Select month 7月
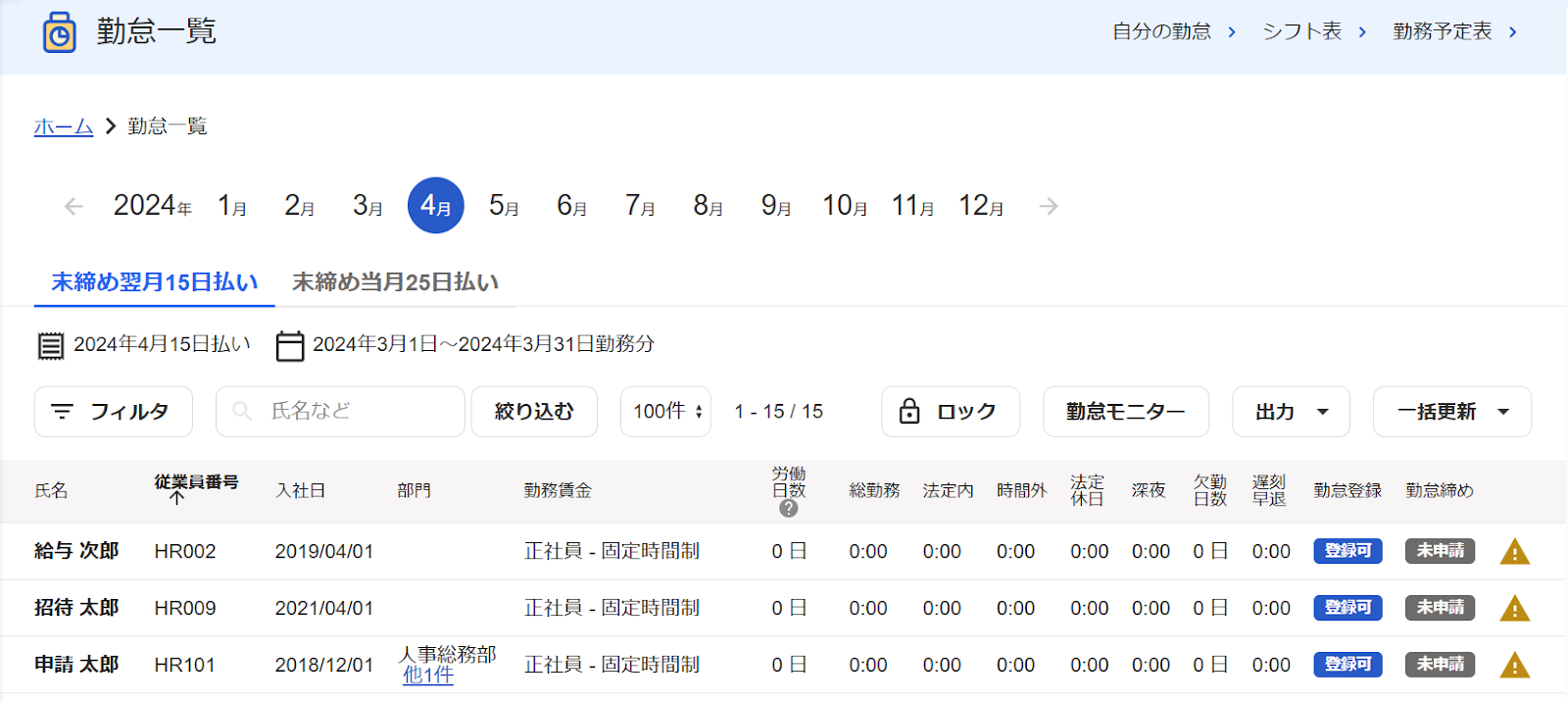 click(x=640, y=206)
